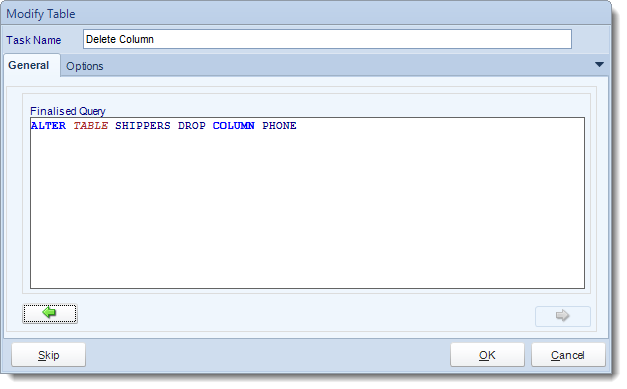
Task: Click the ALTER keyword in query
Action: 48,126
